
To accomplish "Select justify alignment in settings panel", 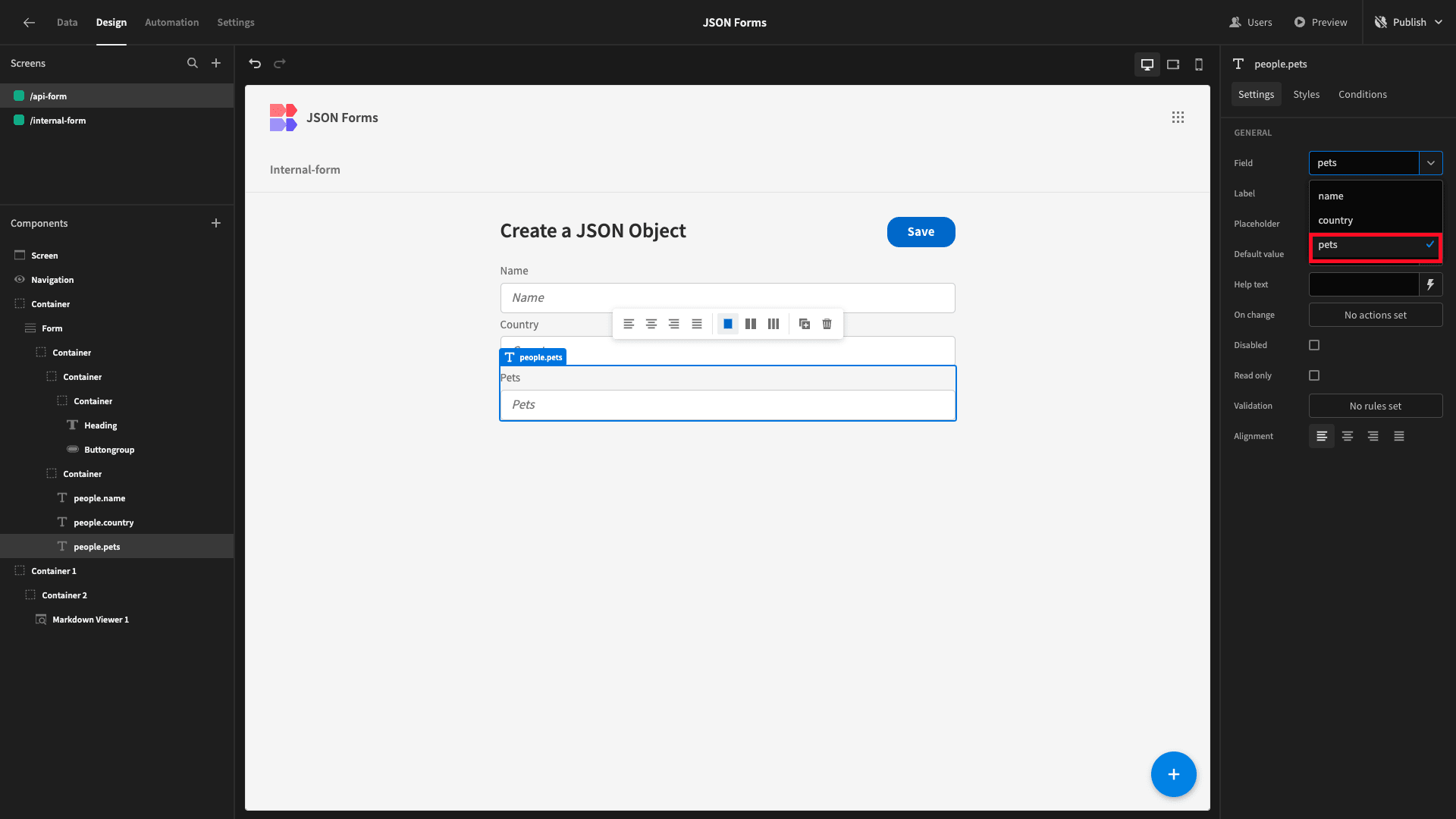I will pyautogui.click(x=1399, y=437).
